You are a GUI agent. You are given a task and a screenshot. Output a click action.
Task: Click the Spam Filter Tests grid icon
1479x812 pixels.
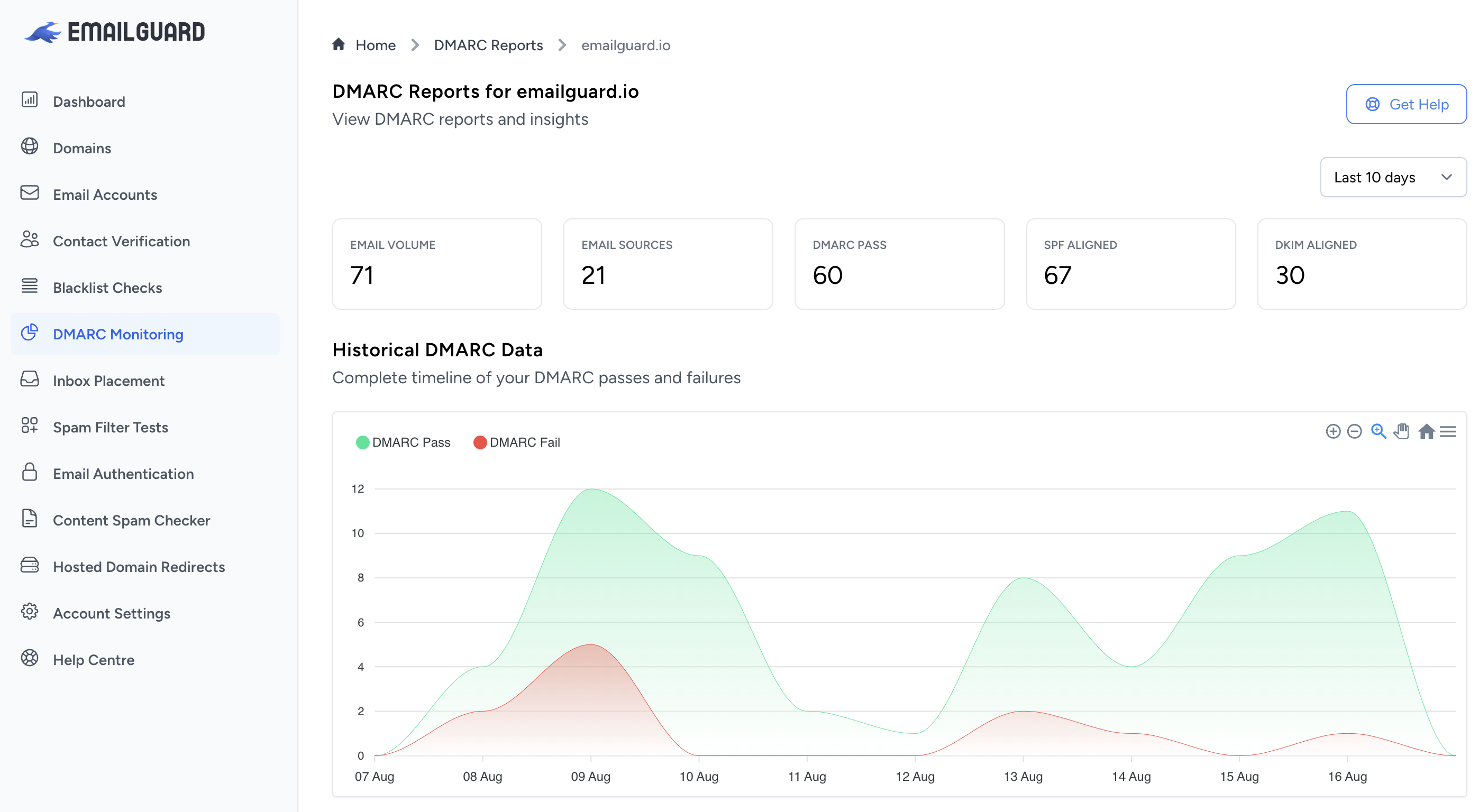pyautogui.click(x=30, y=425)
